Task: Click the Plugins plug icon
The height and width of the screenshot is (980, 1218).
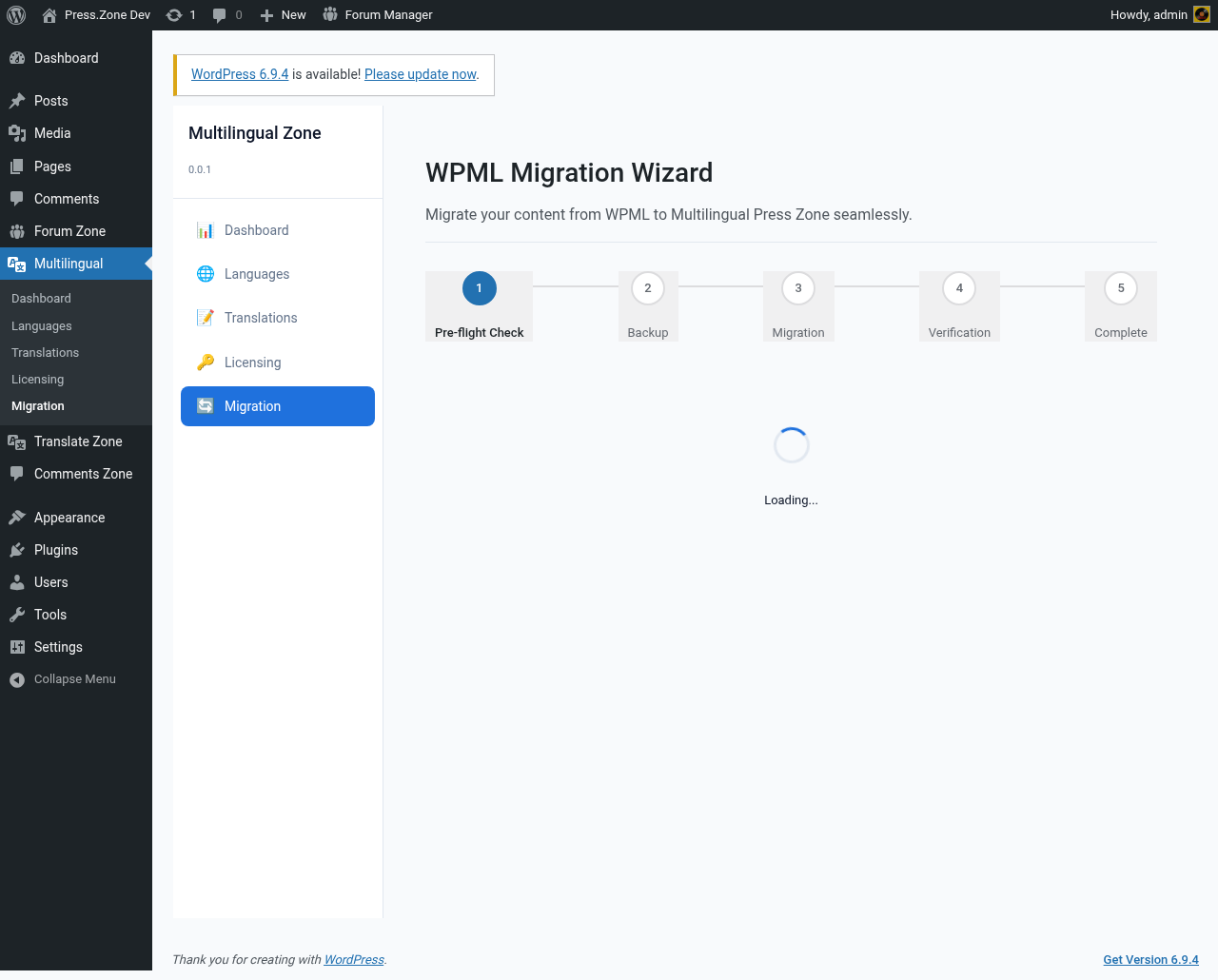Action: coord(17,550)
